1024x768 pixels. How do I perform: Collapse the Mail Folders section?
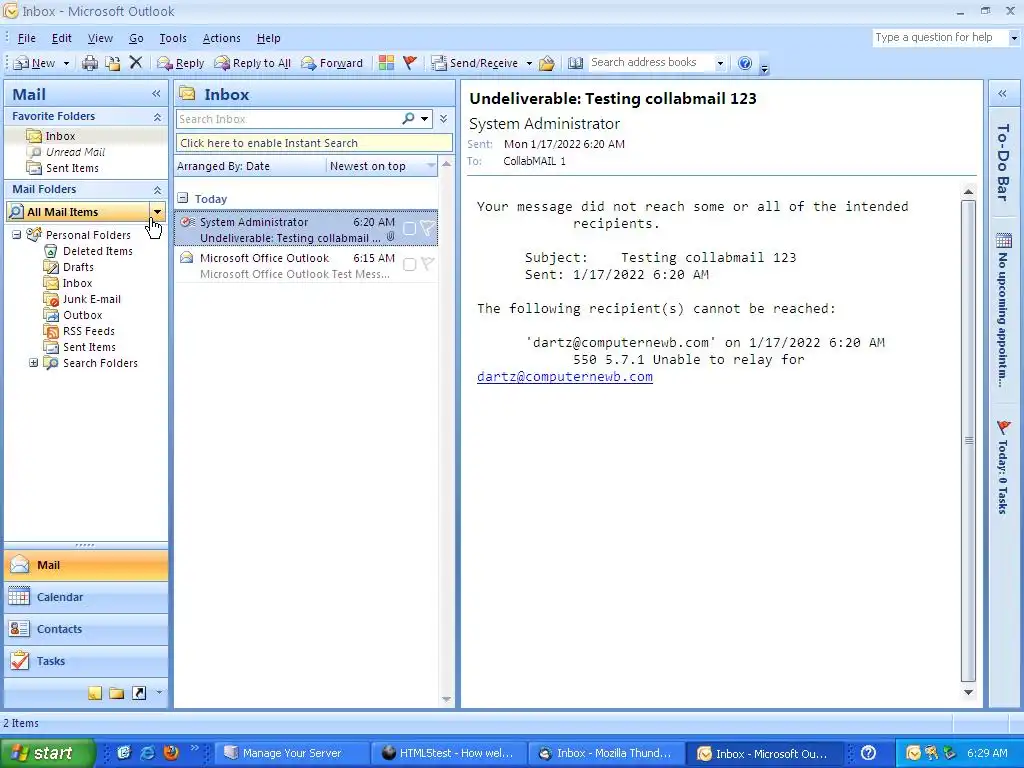[x=157, y=190]
